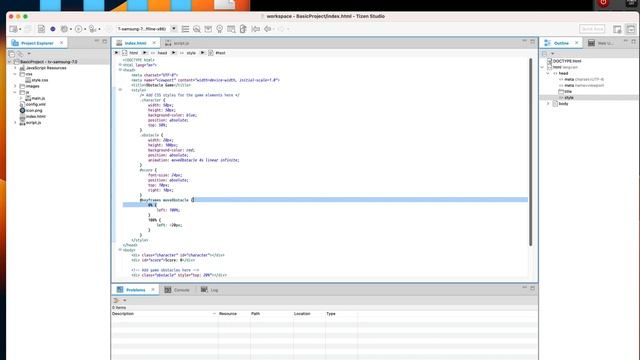Image resolution: width=640 pixels, height=360 pixels.
Task: Collapse the style element fold marker
Action: point(120,90)
